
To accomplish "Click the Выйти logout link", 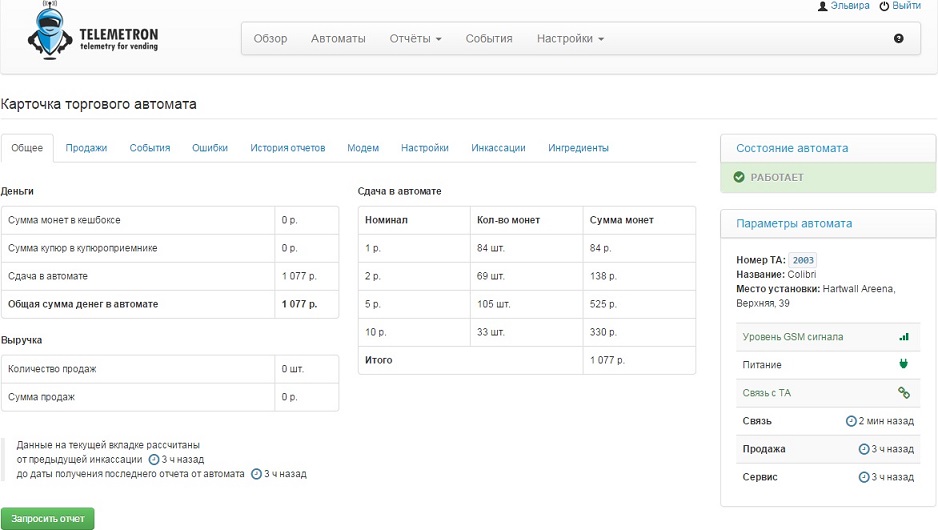I will (x=906, y=6).
